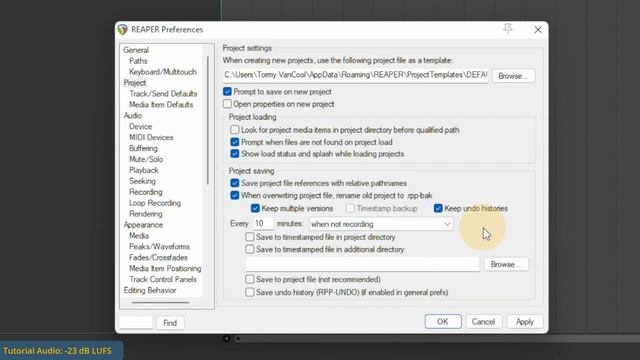Open Recording preferences

(x=146, y=192)
